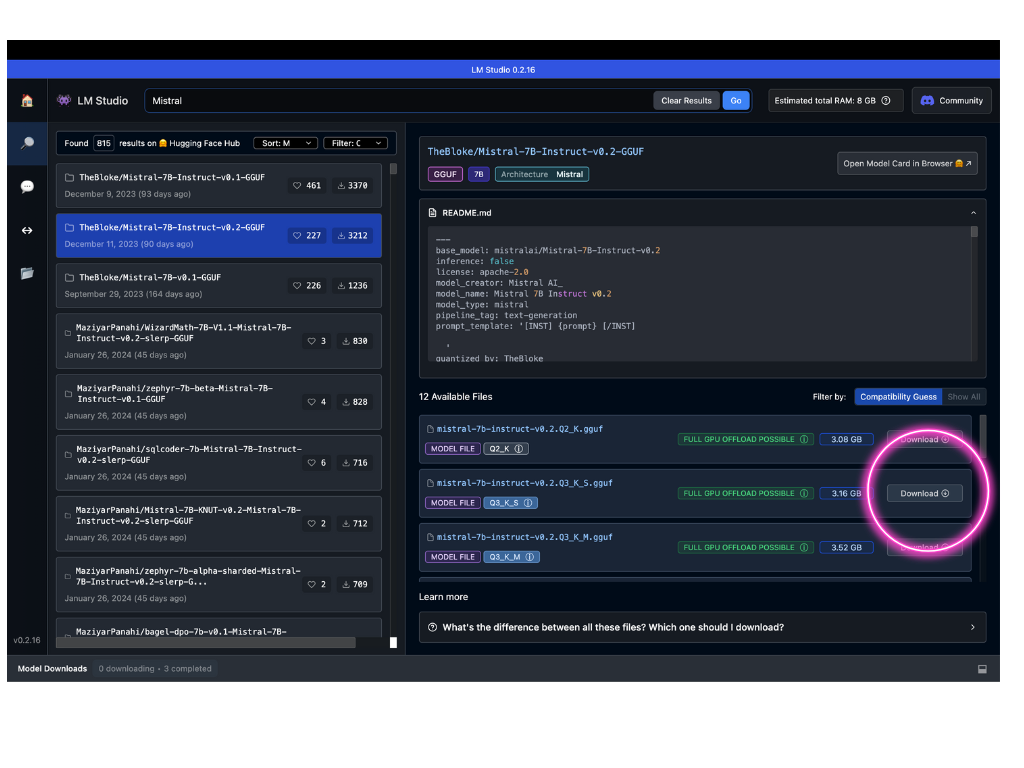The image size is (1024, 768).
Task: Collapse the README.md section
Action: 973,213
